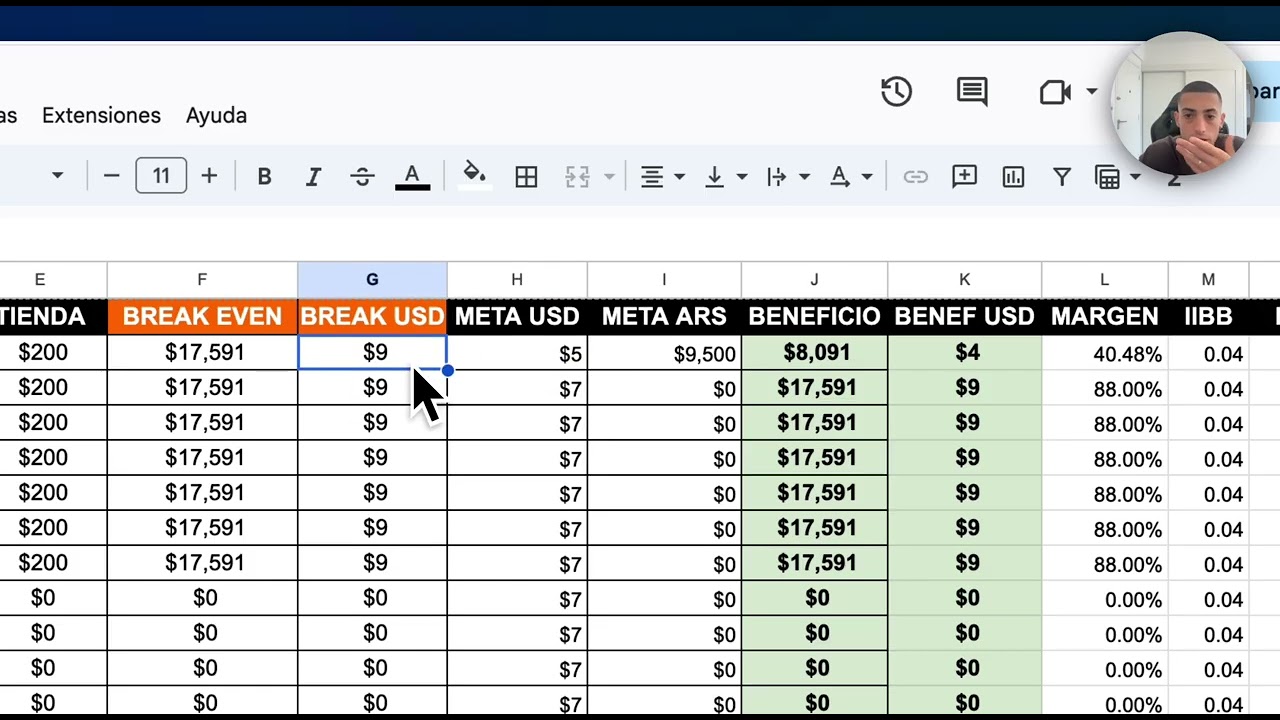Toggle strikethrough formatting
Viewport: 1280px width, 720px height.
(362, 177)
